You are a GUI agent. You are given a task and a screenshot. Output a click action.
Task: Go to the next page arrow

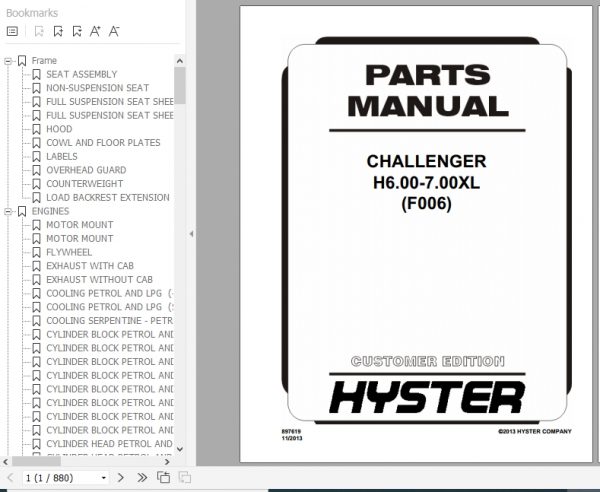pos(121,478)
